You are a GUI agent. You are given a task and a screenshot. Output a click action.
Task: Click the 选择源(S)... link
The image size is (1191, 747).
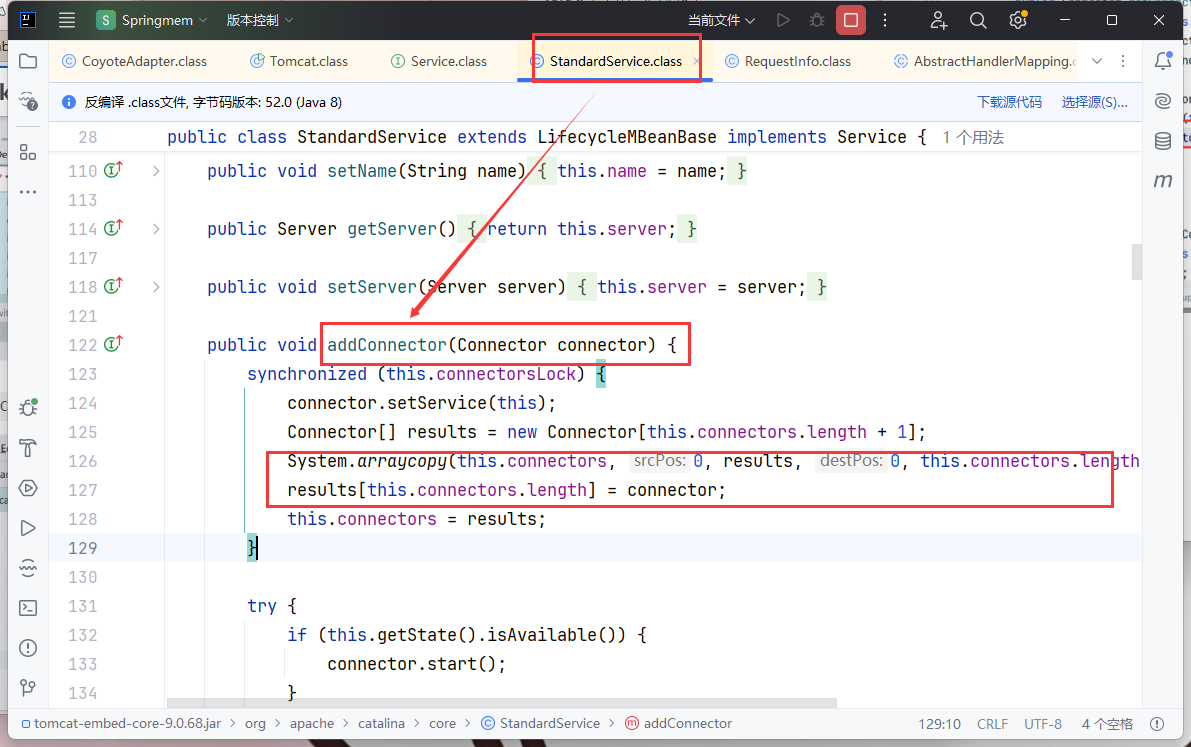(1094, 102)
